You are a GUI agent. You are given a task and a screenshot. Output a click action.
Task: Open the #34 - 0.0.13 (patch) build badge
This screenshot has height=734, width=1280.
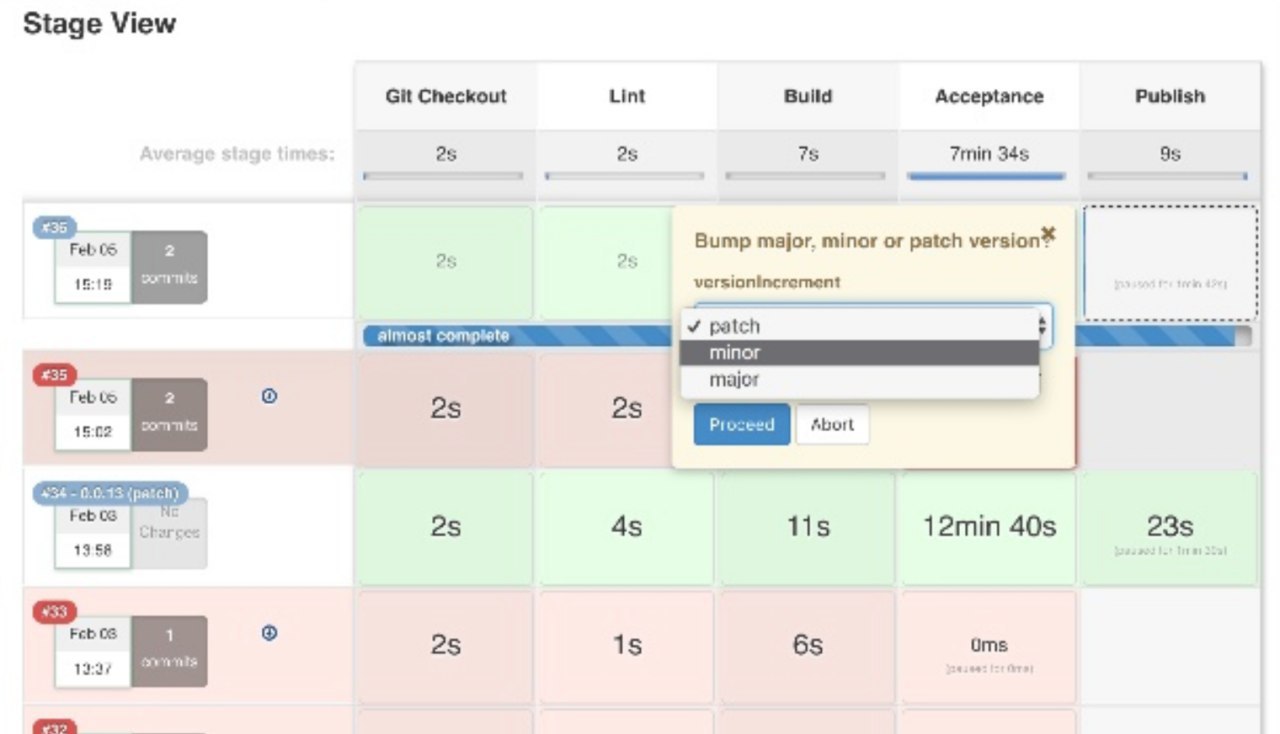click(x=110, y=493)
